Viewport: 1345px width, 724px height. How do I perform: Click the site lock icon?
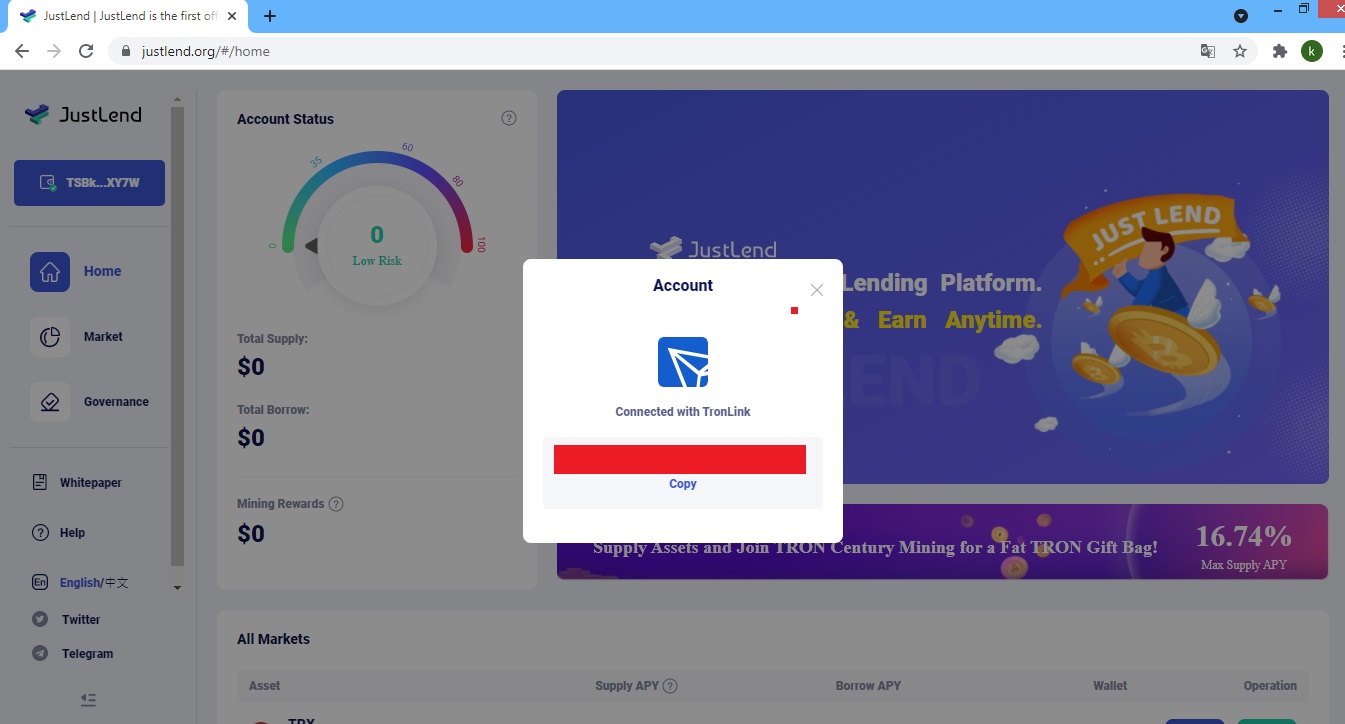click(126, 51)
